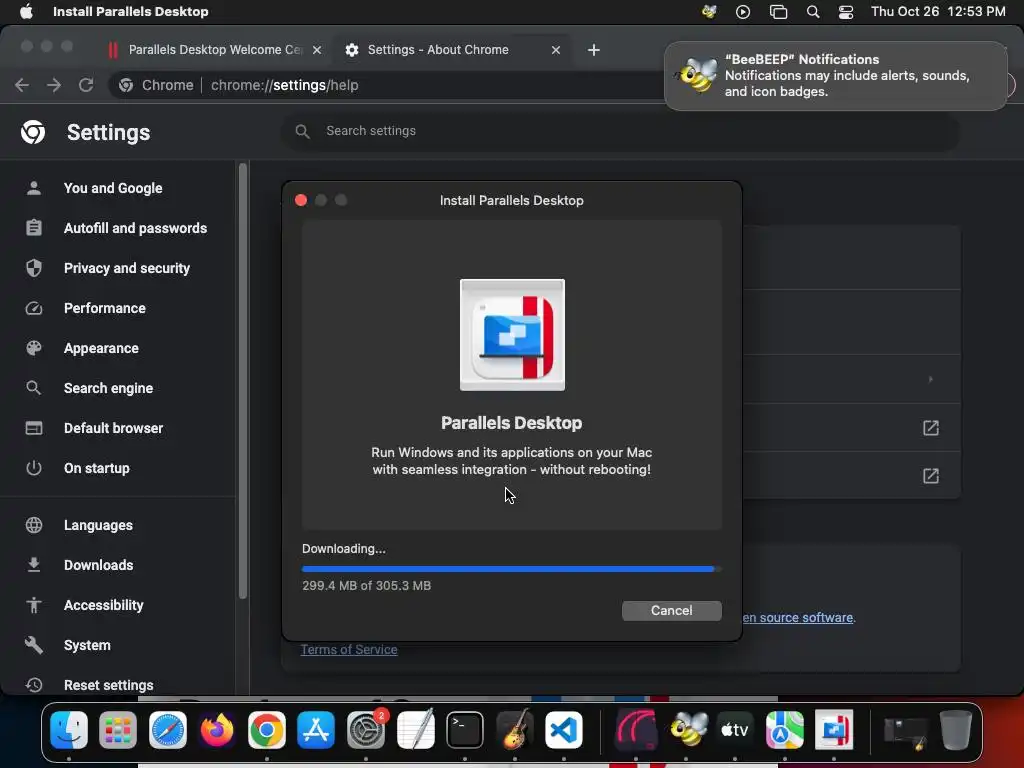Cancel the Parallels Desktop download

coord(671,611)
